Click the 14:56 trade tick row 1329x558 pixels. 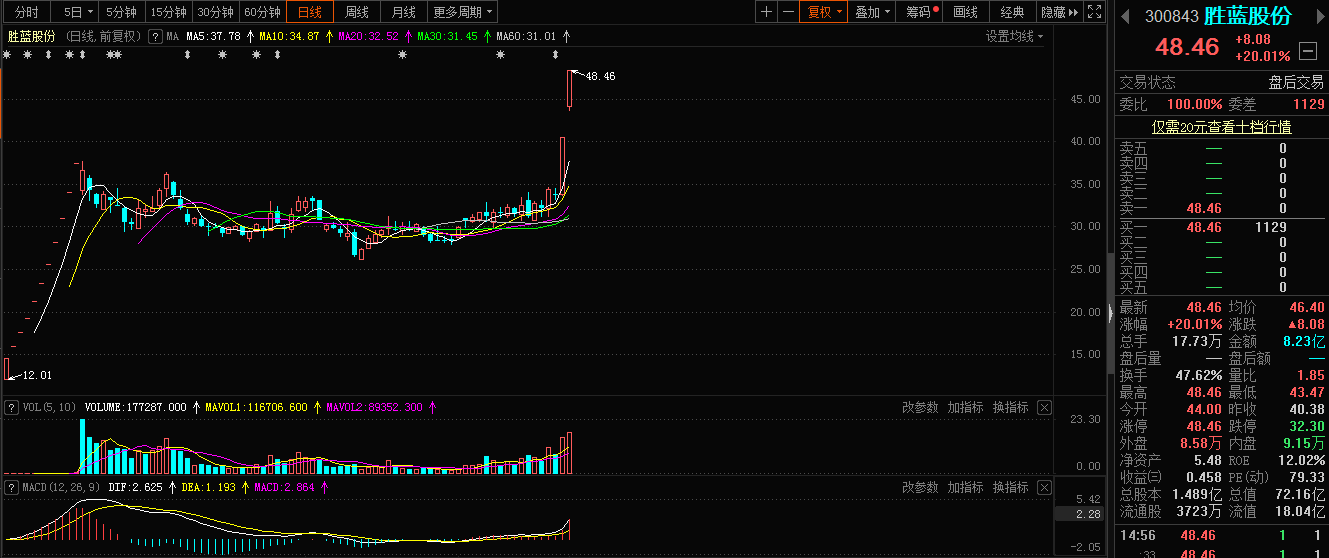1221,536
